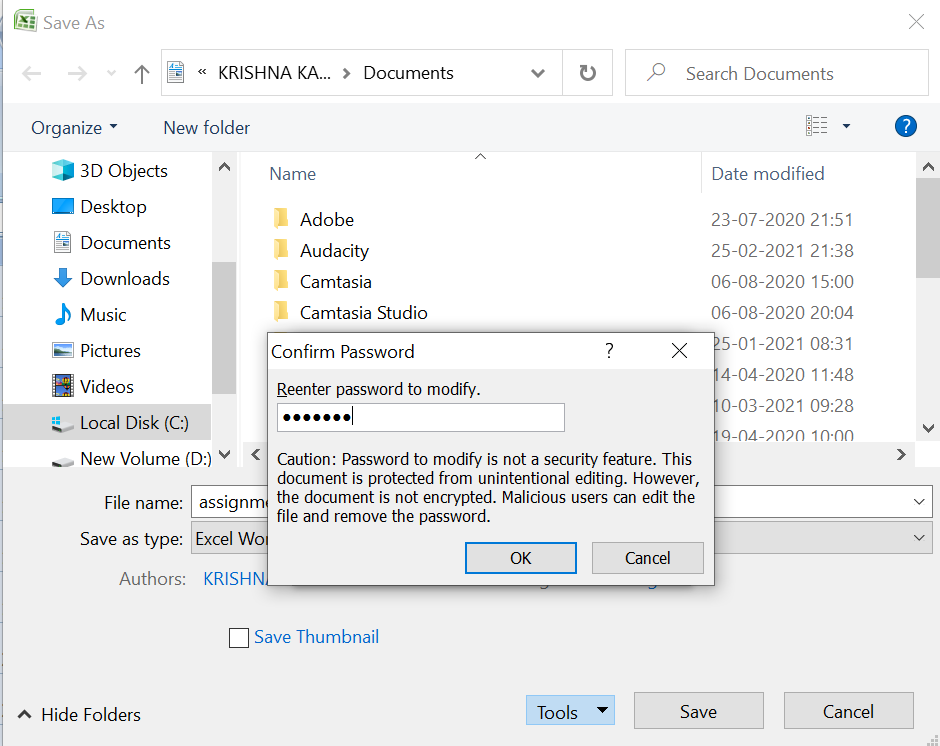
Task: Click the Refresh icon beside address bar
Action: (x=588, y=73)
